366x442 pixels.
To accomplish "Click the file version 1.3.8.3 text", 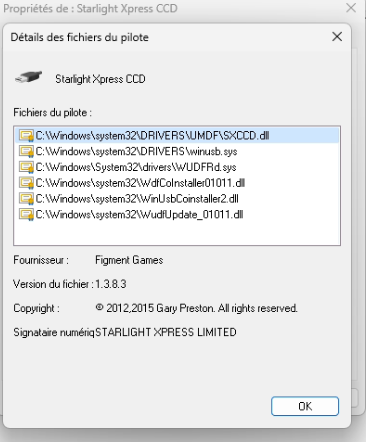I will coord(111,284).
